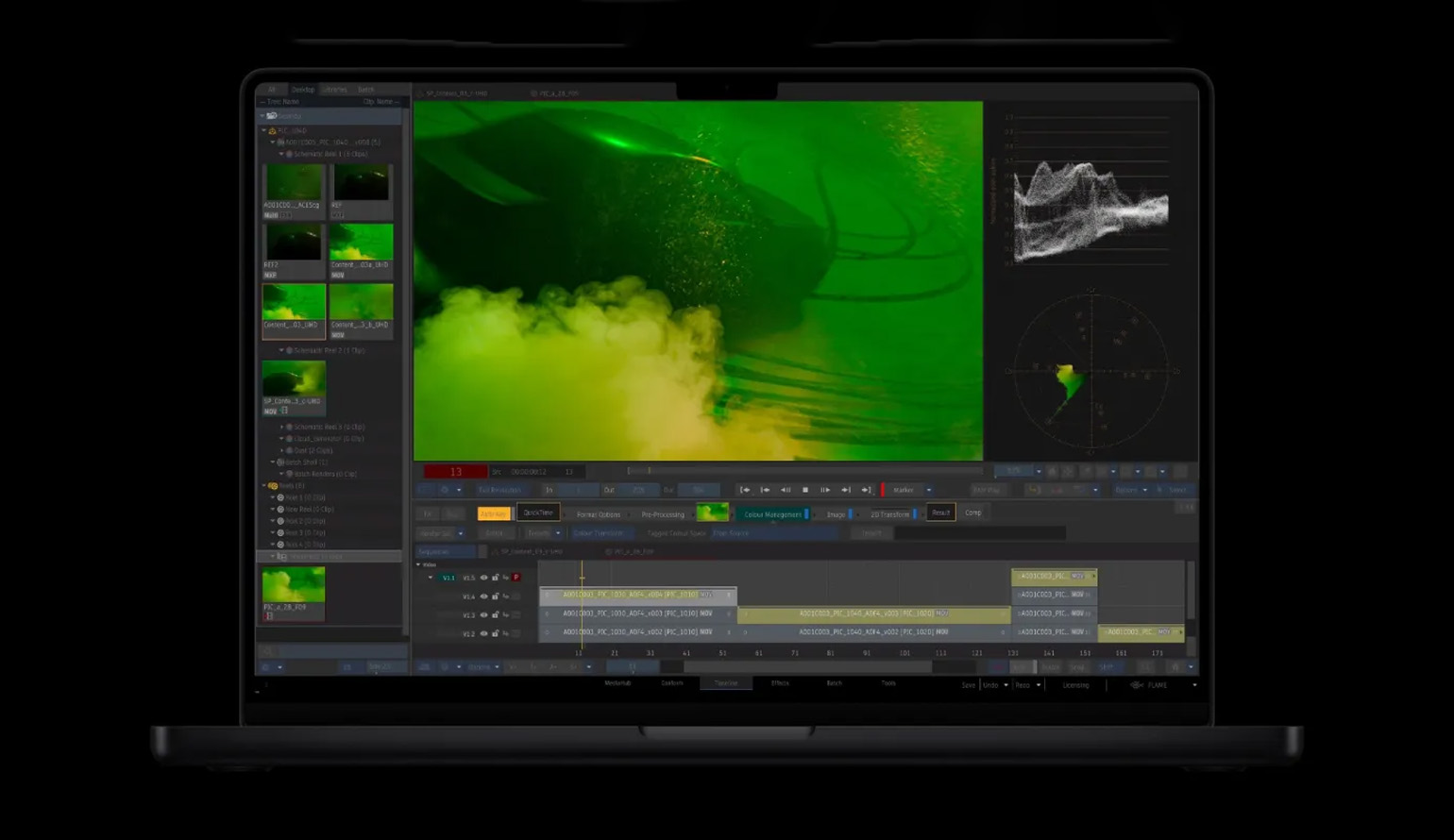
Task: Collapse the Schematic Reel 1 tree node
Action: pos(281,154)
